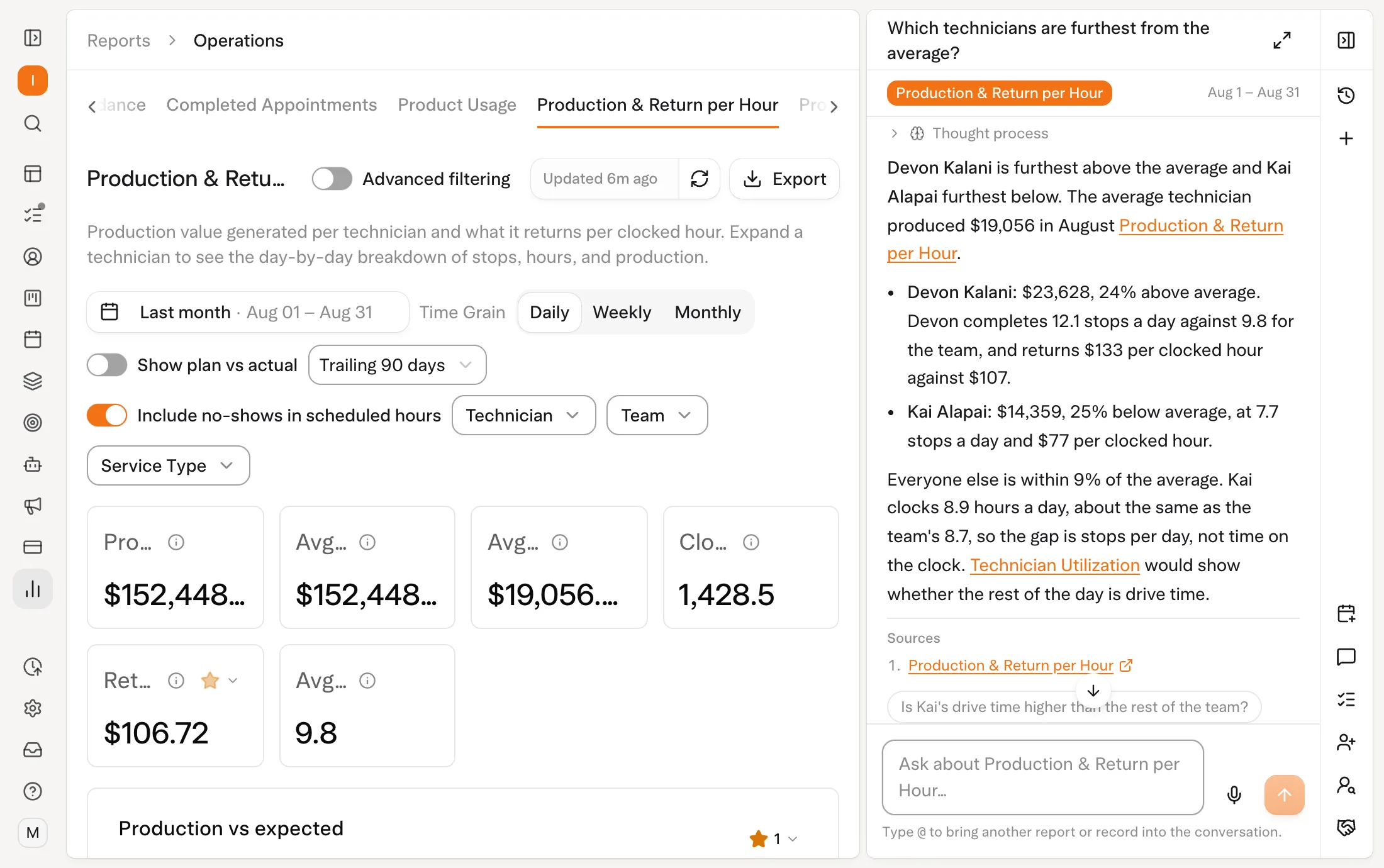Collapse the right chat panel icon
The width and height of the screenshot is (1384, 868).
1346,41
